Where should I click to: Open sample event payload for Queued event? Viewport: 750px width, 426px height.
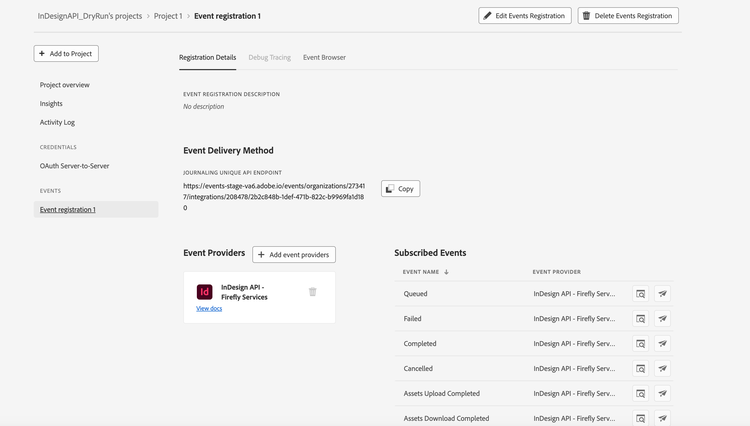pos(640,294)
